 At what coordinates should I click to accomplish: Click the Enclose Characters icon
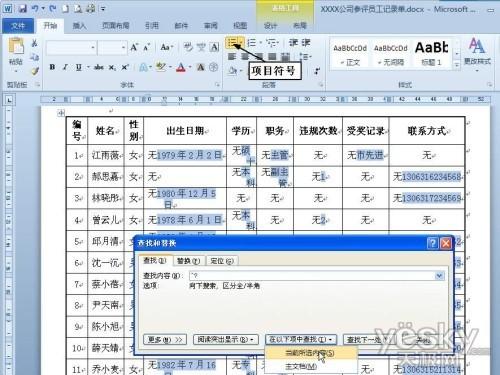point(214,68)
